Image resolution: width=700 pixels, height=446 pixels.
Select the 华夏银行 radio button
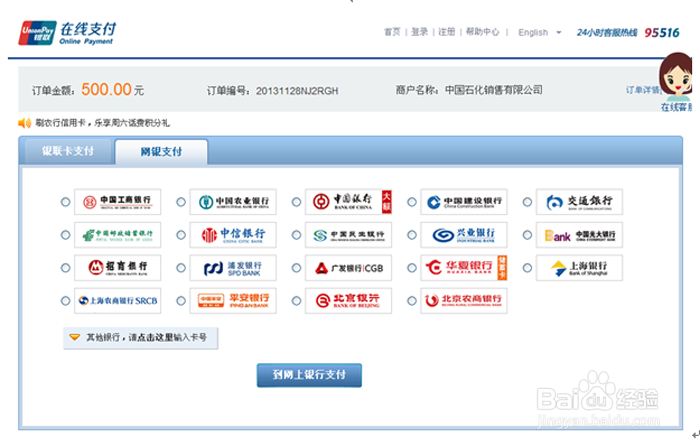[x=412, y=268]
